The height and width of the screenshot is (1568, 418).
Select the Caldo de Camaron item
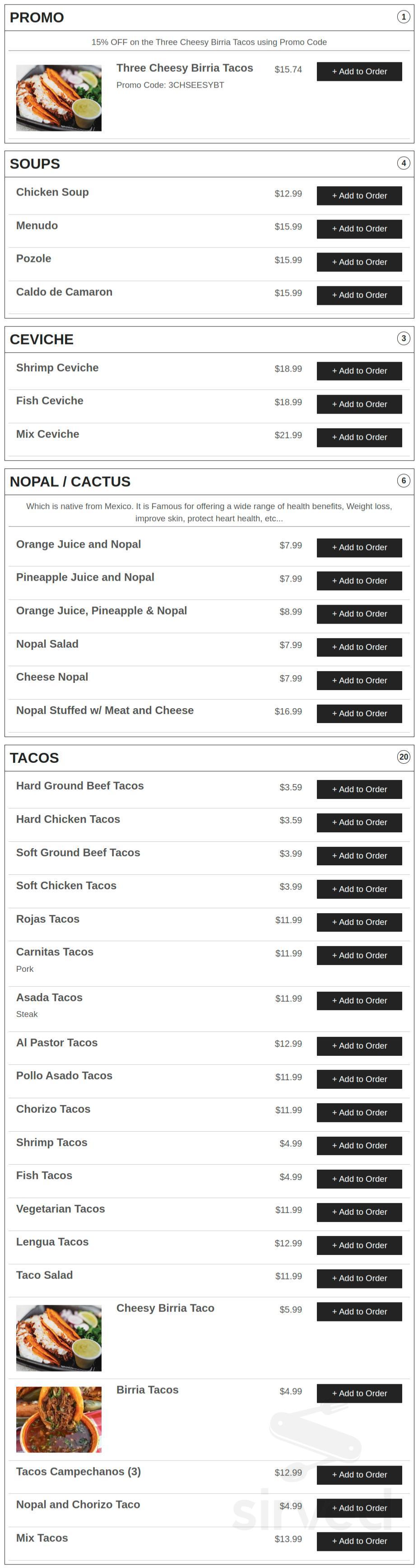point(64,292)
